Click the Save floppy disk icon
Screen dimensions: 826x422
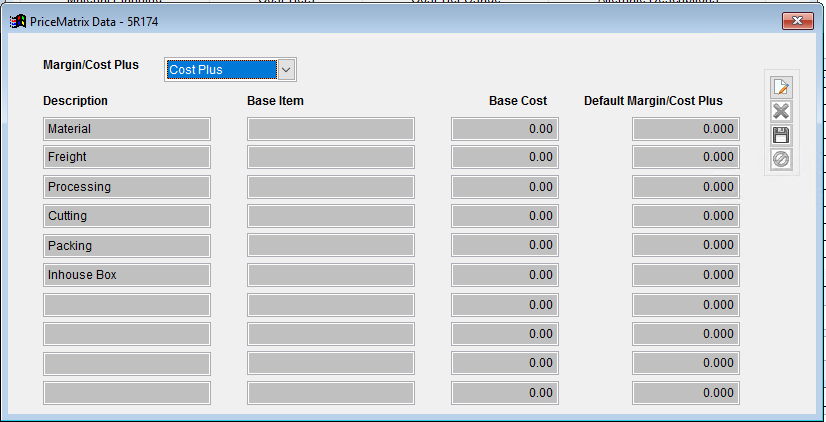[x=781, y=135]
